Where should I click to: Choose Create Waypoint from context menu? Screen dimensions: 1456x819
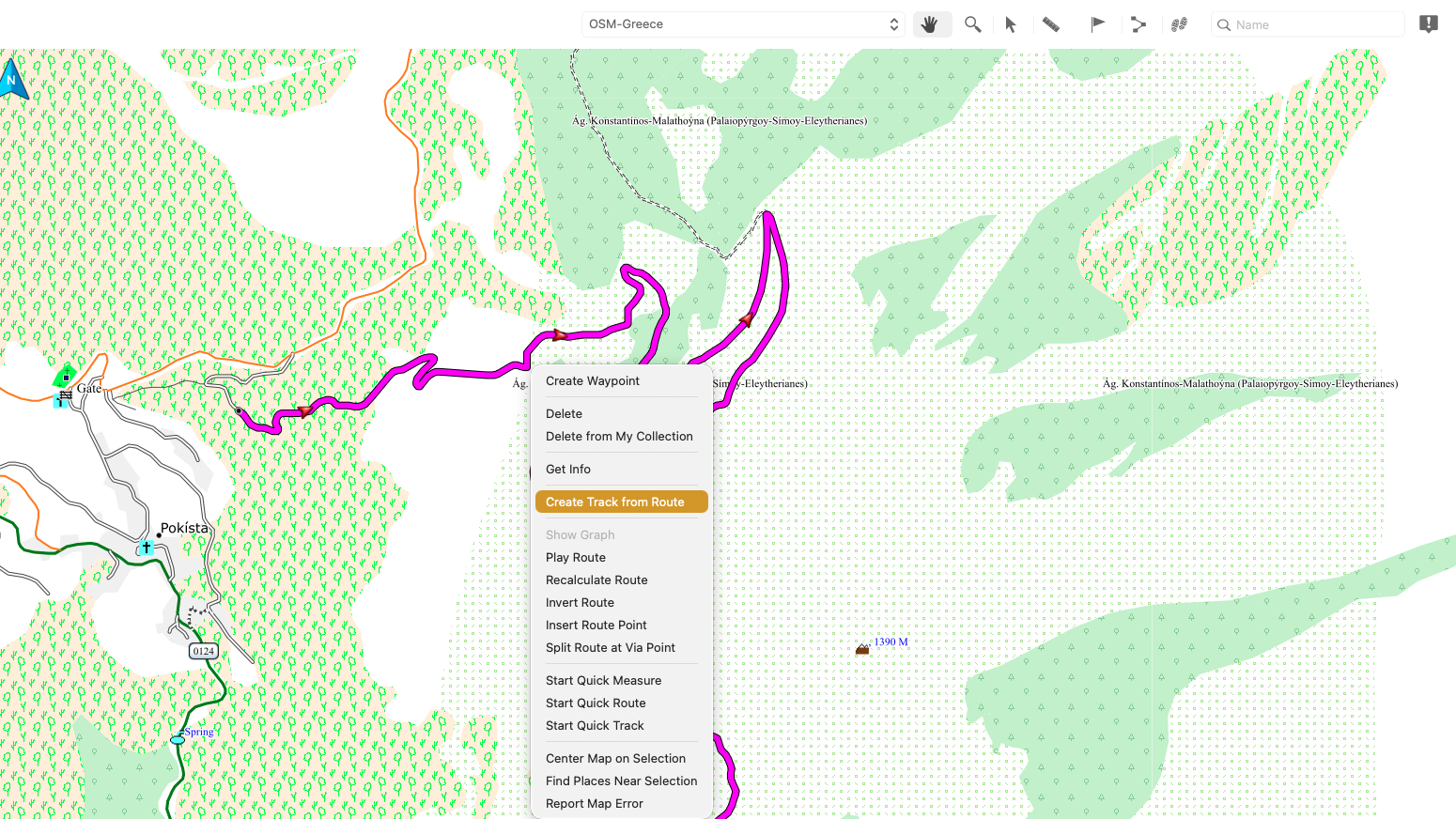click(593, 381)
